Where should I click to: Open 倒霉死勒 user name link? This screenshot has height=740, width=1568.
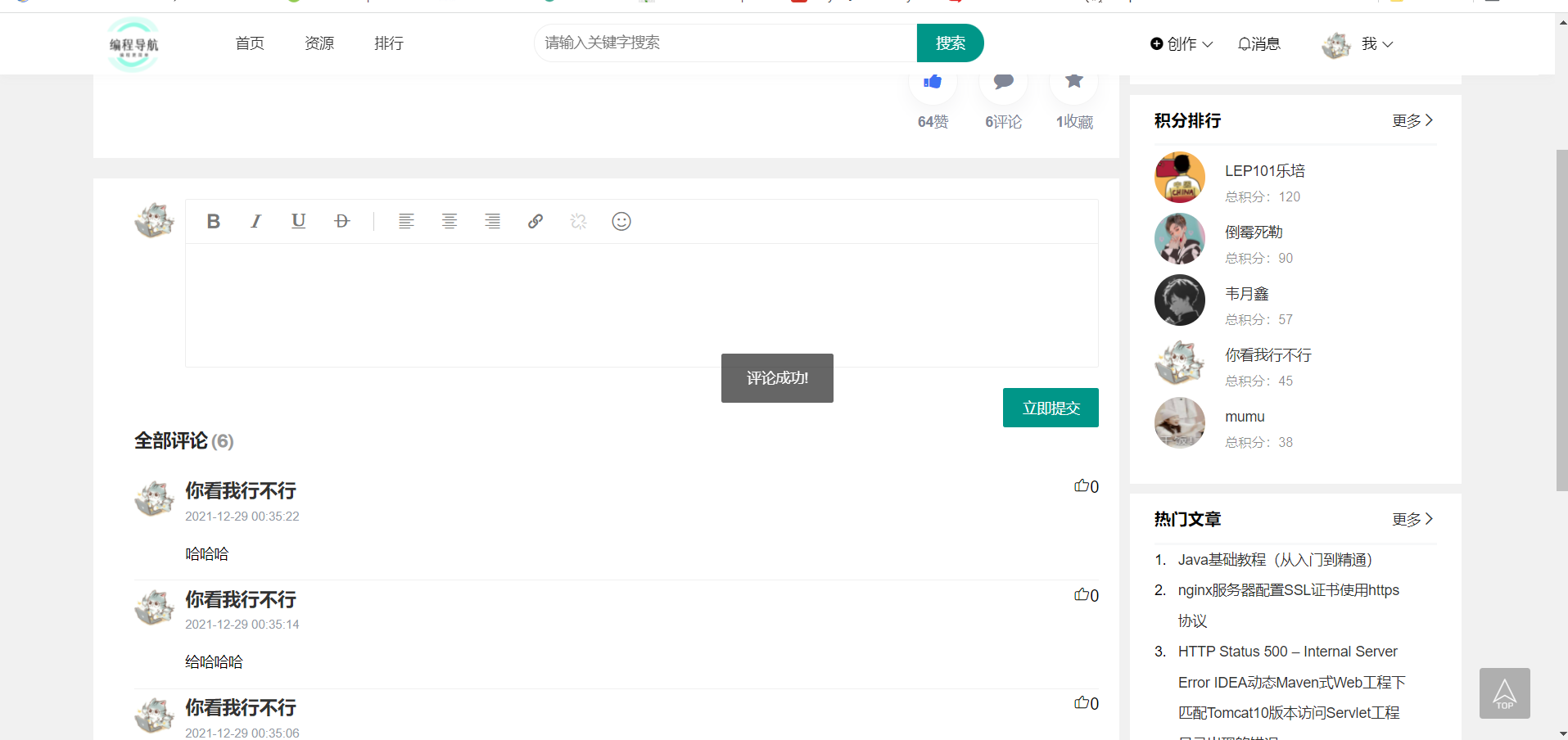click(1254, 232)
